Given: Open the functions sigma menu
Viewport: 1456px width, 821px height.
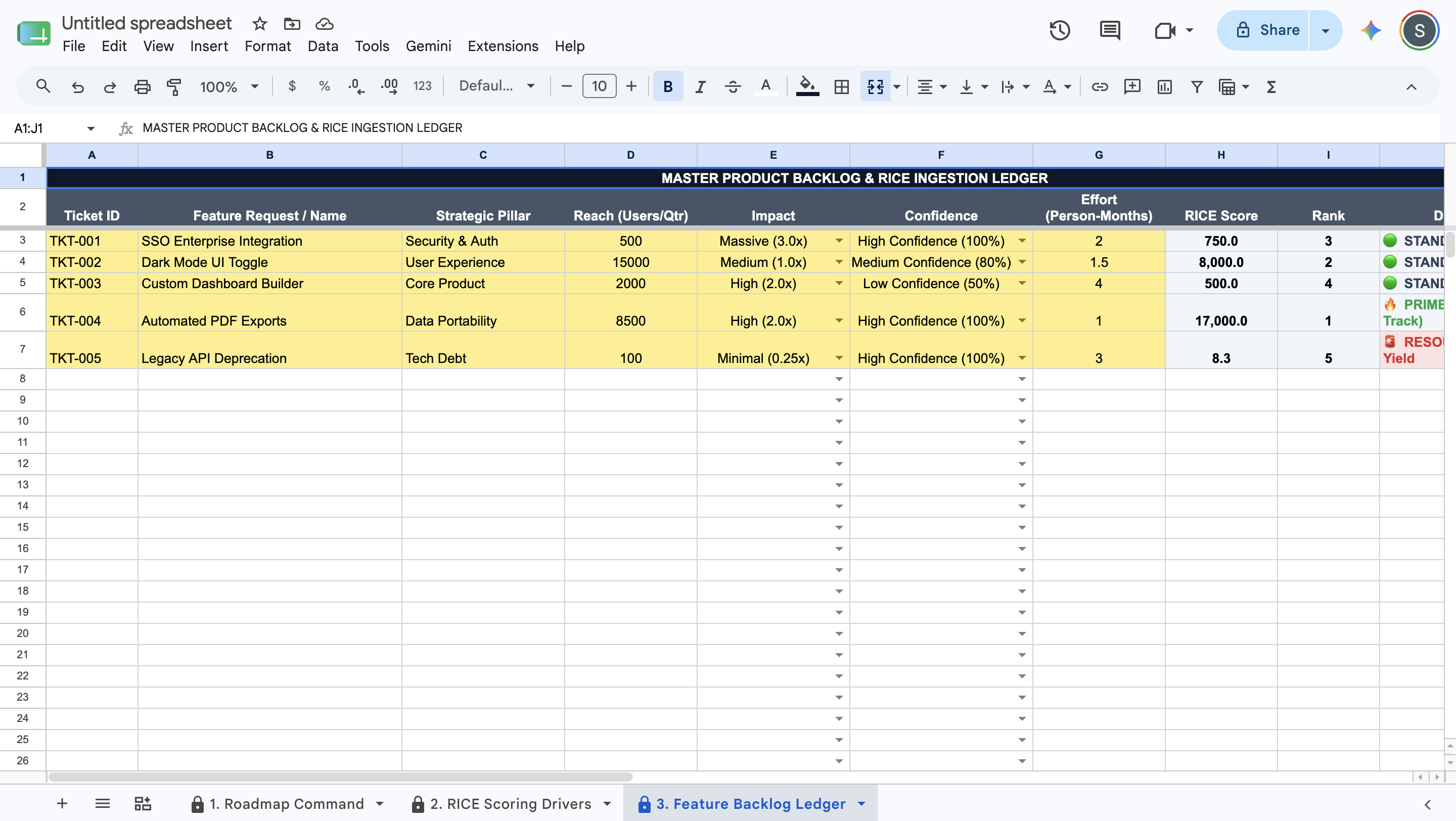Looking at the screenshot, I should click(x=1271, y=86).
